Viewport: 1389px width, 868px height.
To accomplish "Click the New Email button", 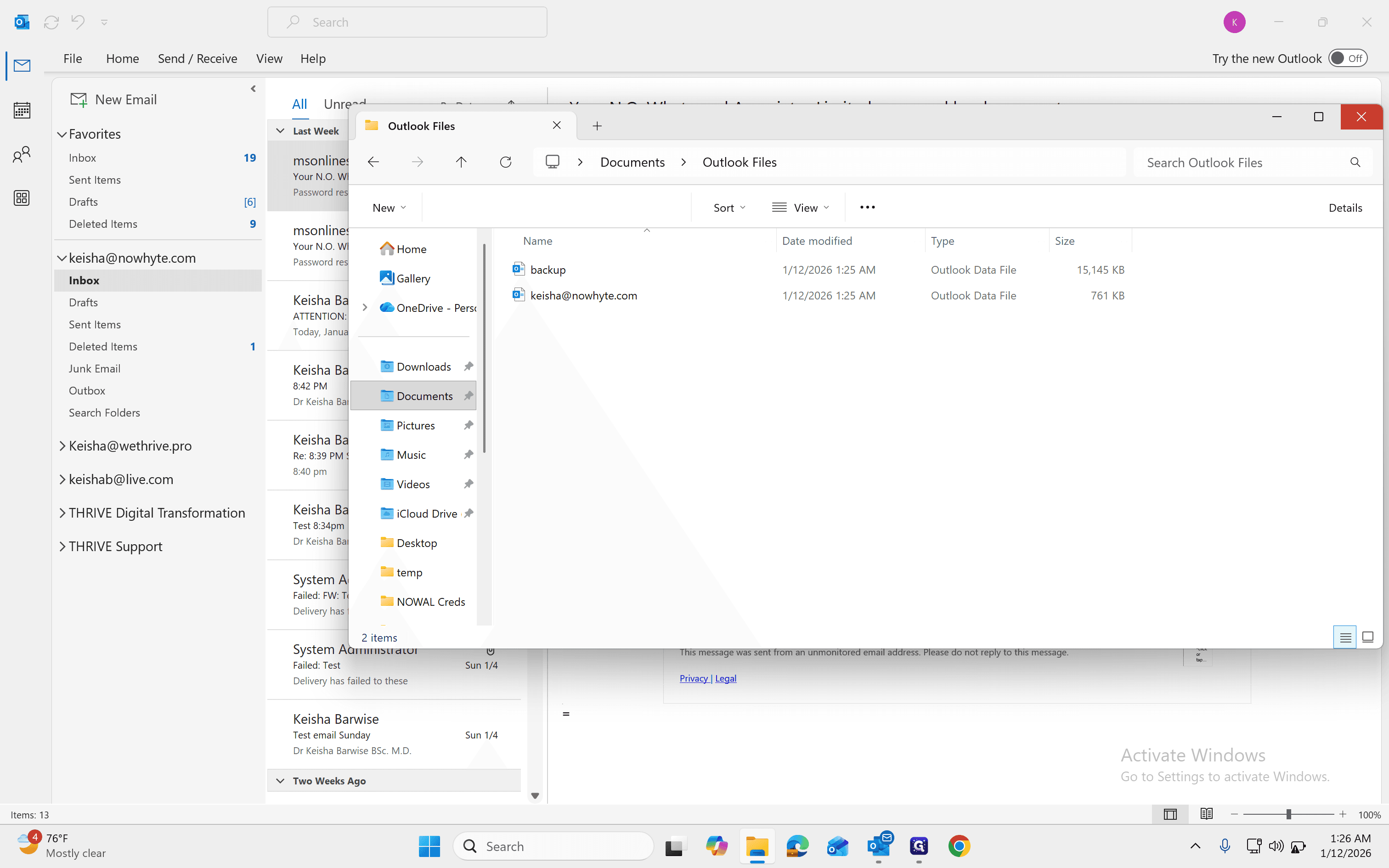I will click(x=113, y=100).
